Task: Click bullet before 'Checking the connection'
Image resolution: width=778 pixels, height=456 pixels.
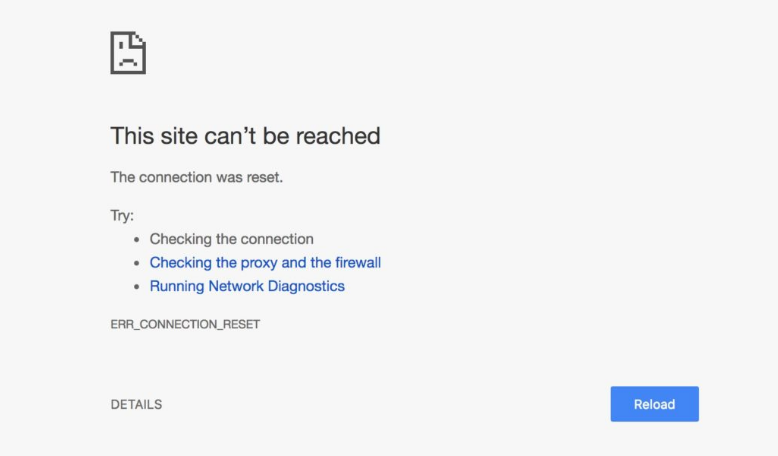Action: [x=136, y=240]
